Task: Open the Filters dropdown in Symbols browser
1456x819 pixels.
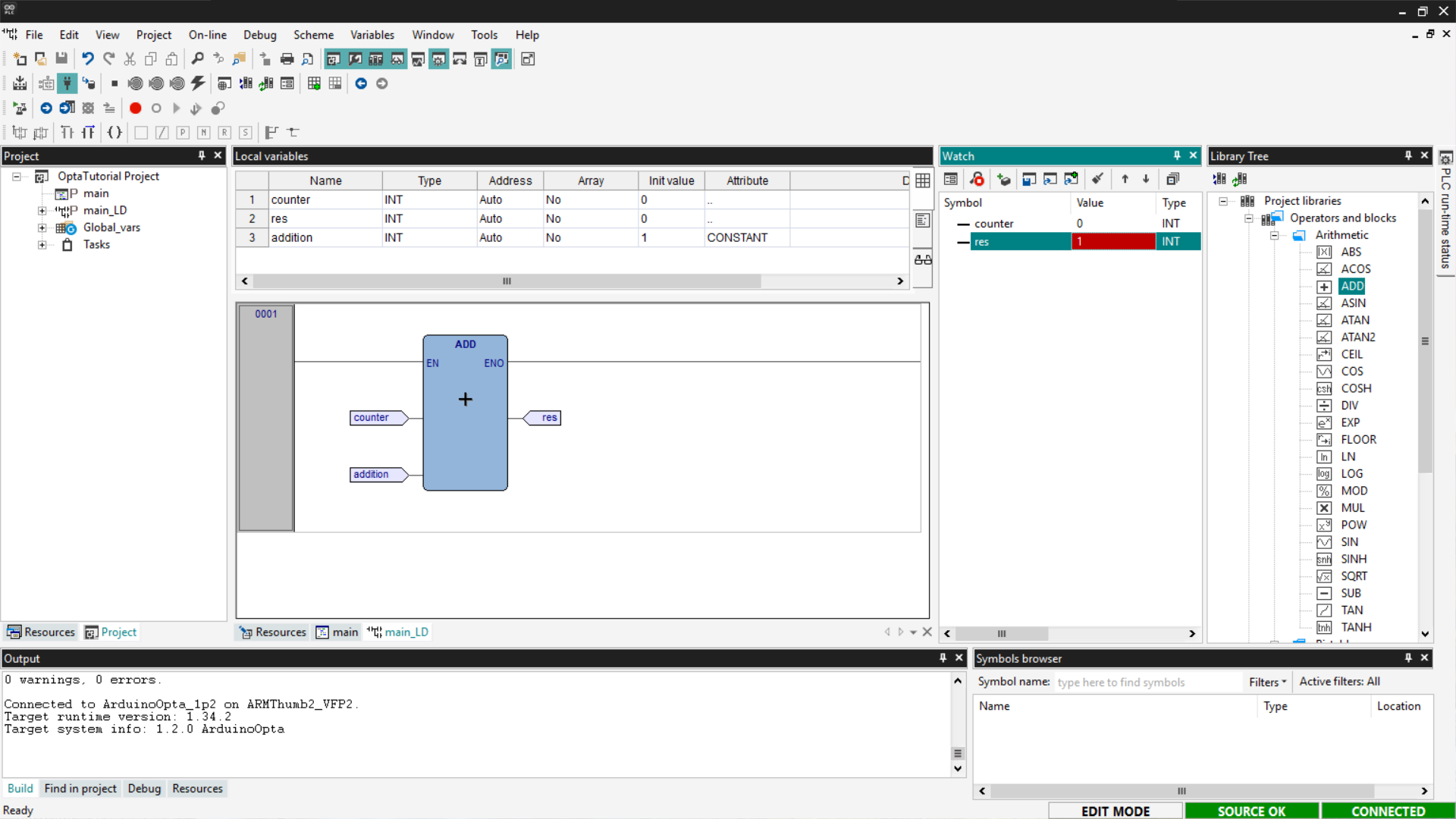Action: pyautogui.click(x=1267, y=682)
